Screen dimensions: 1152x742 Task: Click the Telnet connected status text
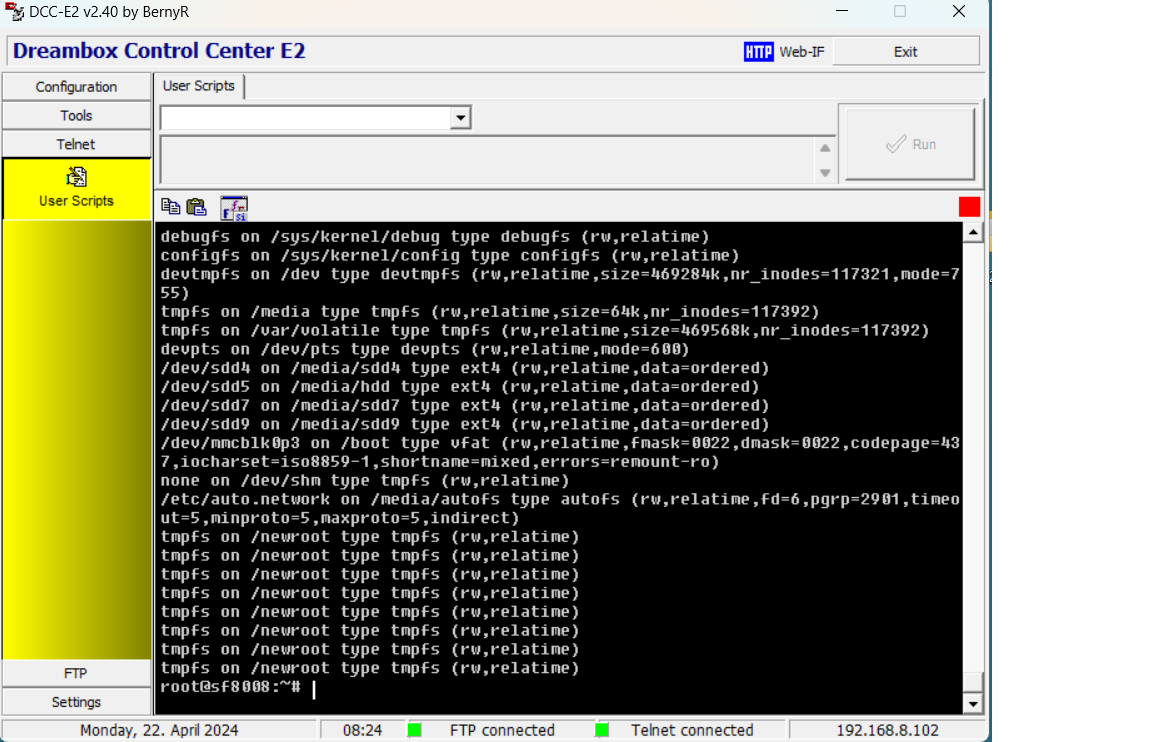point(692,730)
